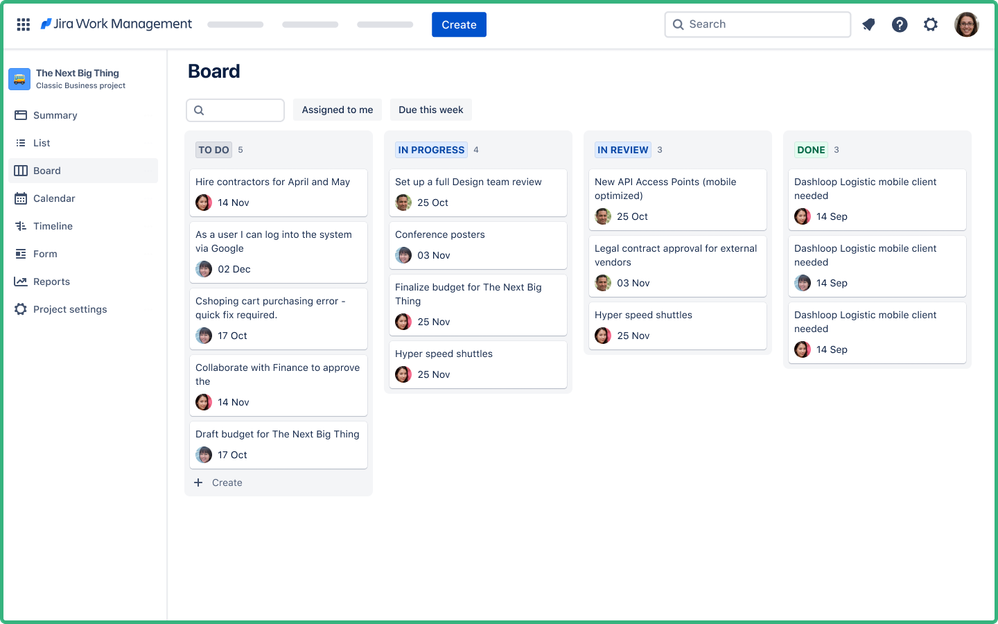Click Classic Business project subtitle
The width and height of the screenshot is (998, 624).
click(81, 86)
